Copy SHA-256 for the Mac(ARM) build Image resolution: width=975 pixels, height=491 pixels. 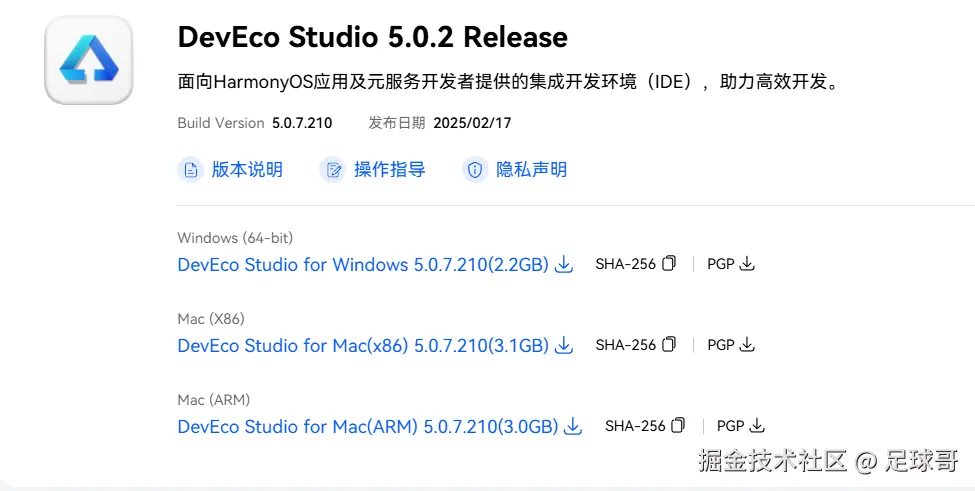point(678,425)
